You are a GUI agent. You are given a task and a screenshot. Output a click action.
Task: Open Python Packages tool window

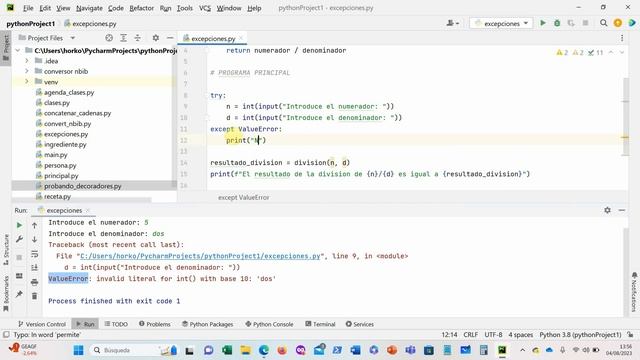(x=207, y=324)
